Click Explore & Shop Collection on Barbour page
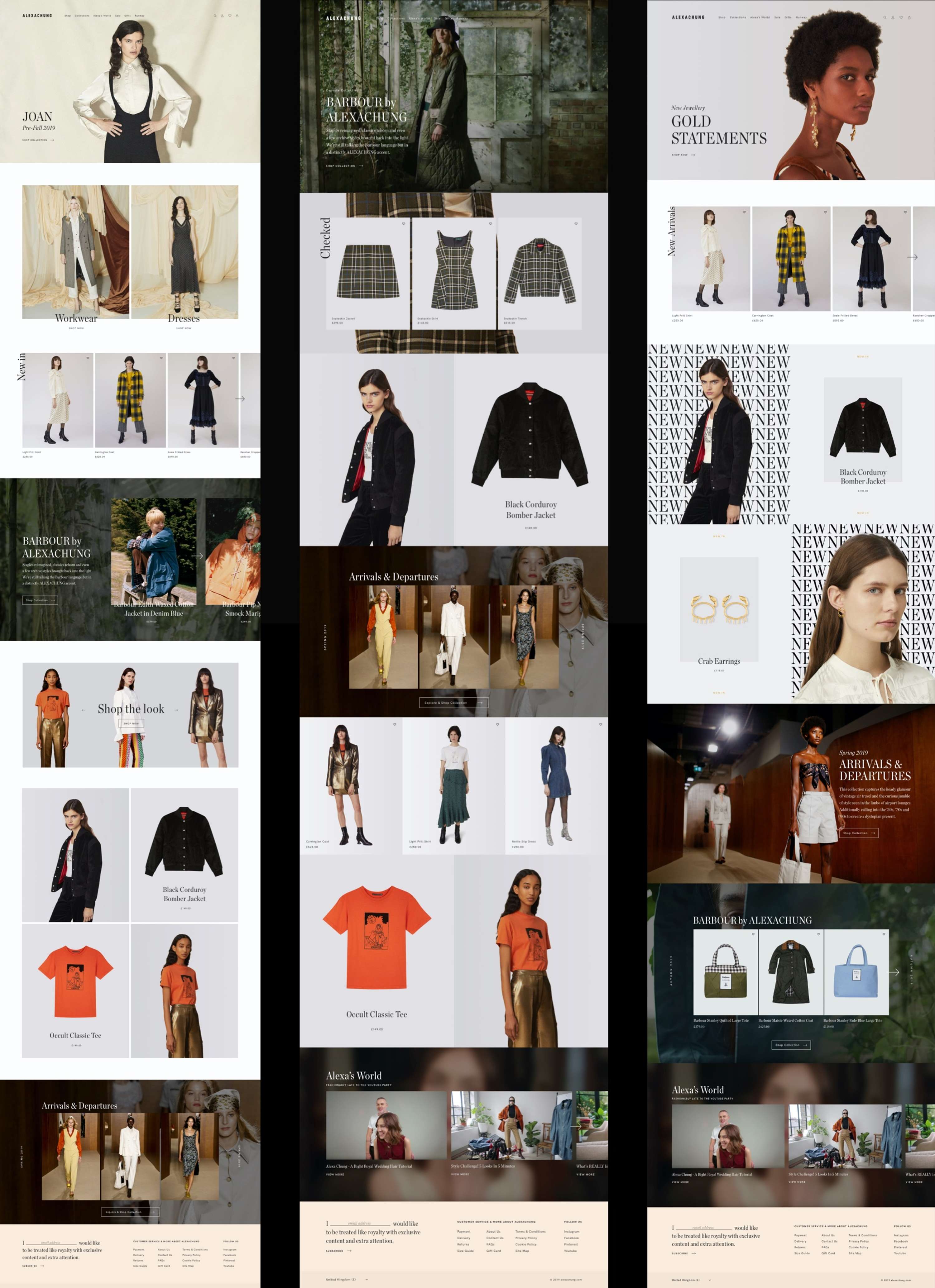Screen dimensions: 935x1288 [453, 703]
